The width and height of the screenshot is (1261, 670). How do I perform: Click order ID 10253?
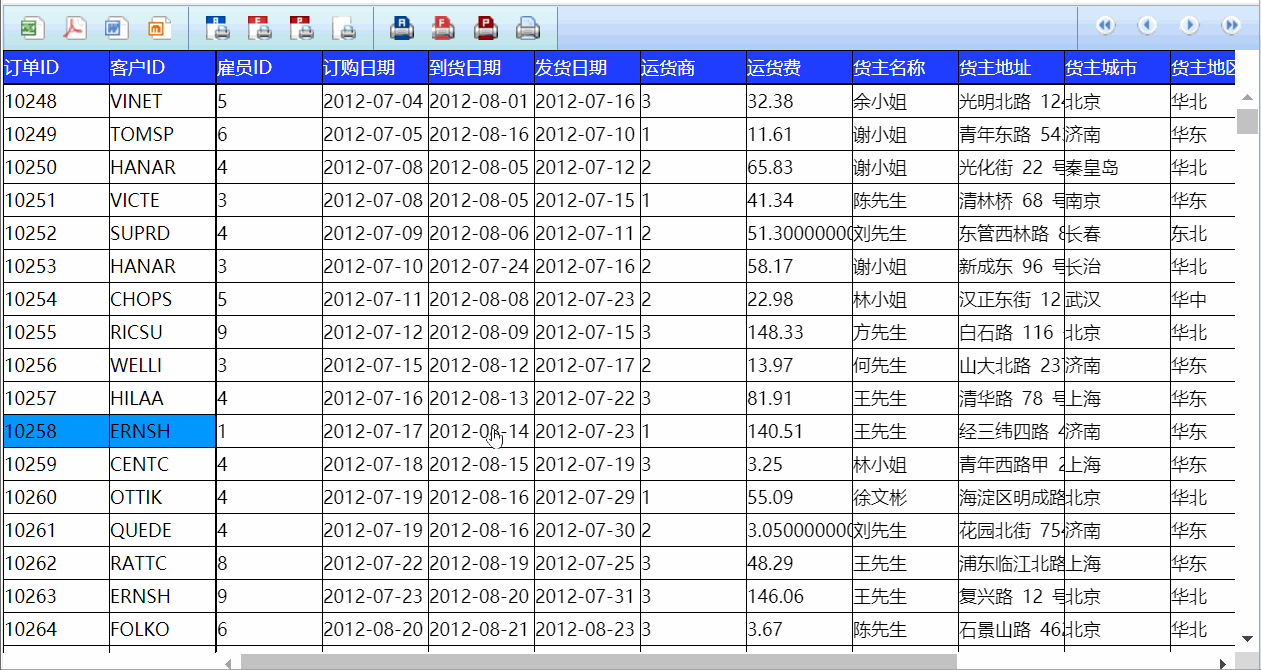[56, 266]
